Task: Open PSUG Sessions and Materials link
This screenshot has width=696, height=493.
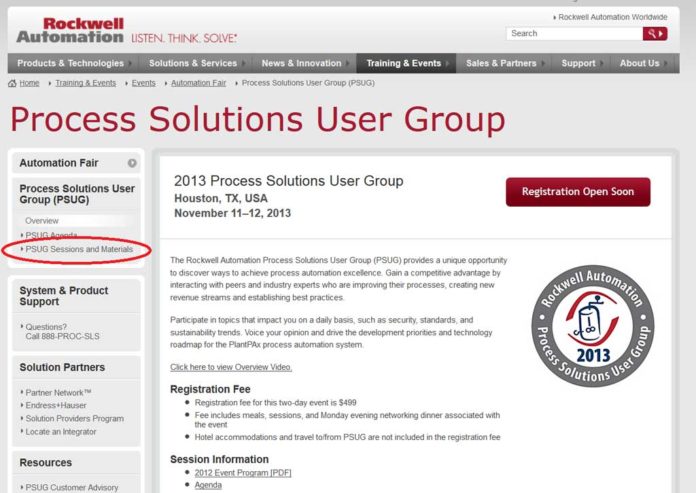Action: [79, 249]
